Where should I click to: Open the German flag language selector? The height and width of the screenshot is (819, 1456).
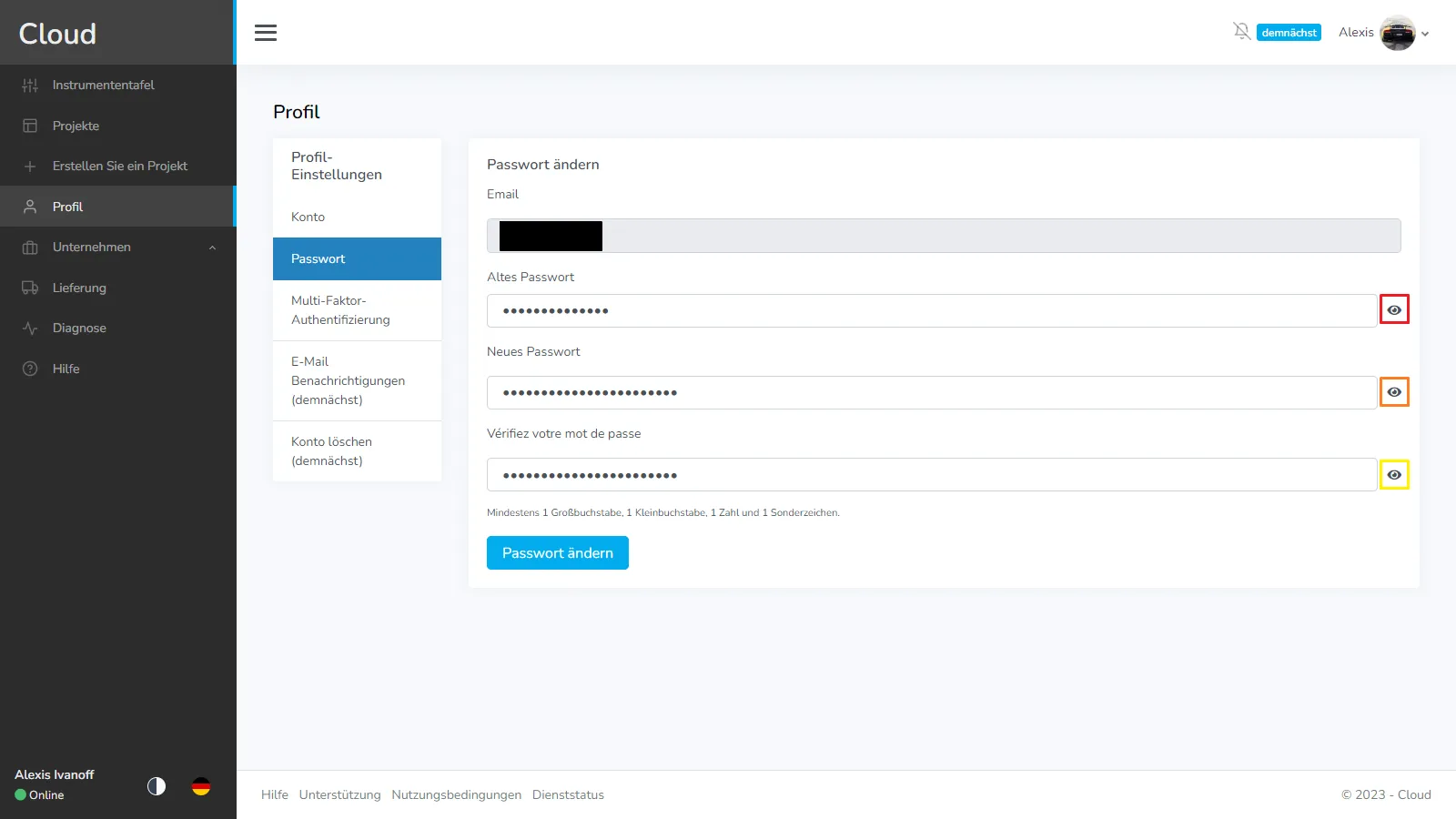[x=201, y=786]
